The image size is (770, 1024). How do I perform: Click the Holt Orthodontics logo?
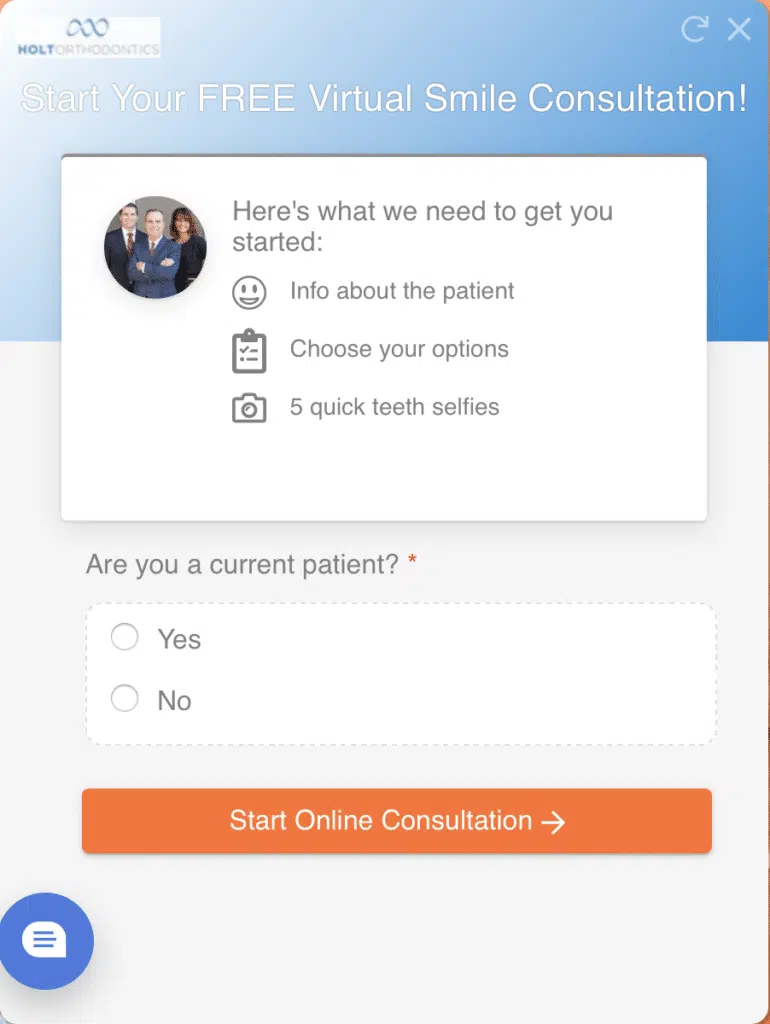coord(89,37)
